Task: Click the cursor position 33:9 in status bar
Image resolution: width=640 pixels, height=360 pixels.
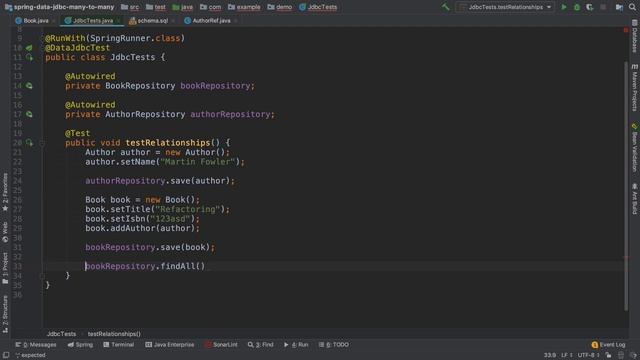Action: point(549,355)
